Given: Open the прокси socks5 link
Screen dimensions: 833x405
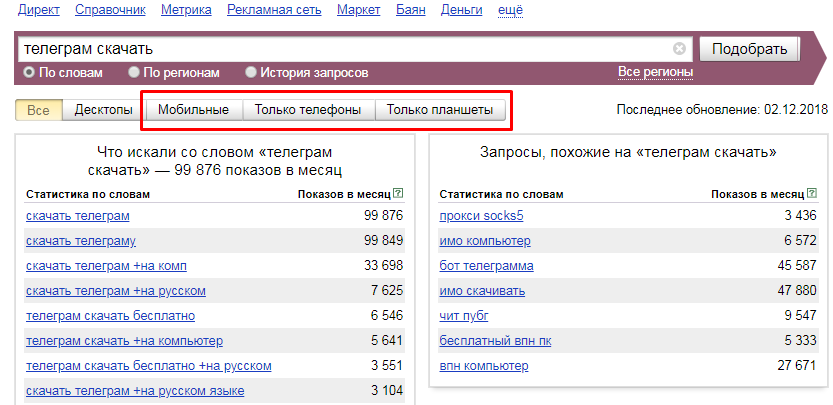Looking at the screenshot, I should 481,216.
